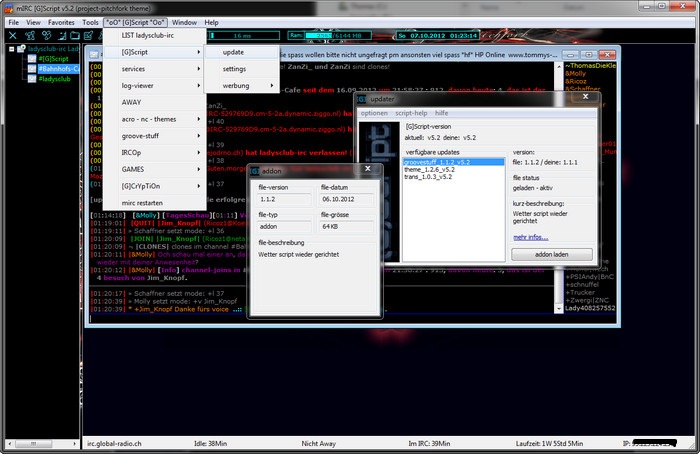The image size is (700, 454).
Task: Expand the GAMES submenu arrow
Action: click(199, 169)
